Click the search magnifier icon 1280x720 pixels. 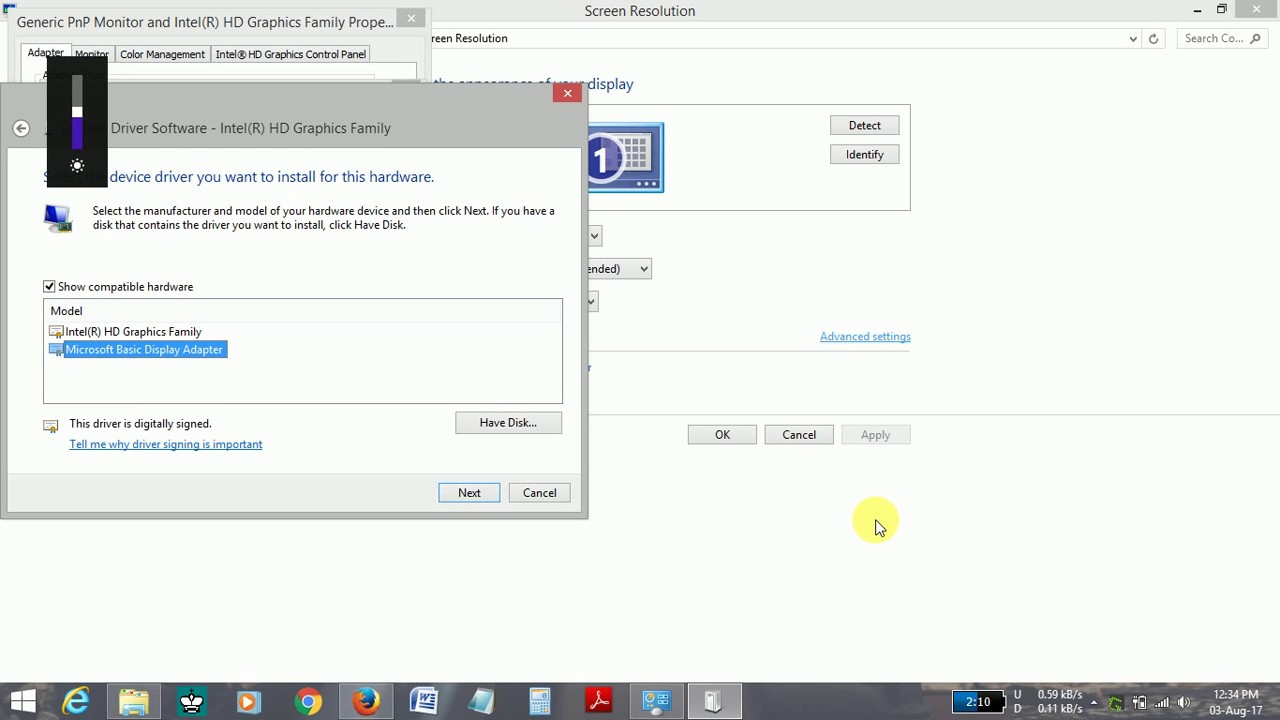[1257, 39]
